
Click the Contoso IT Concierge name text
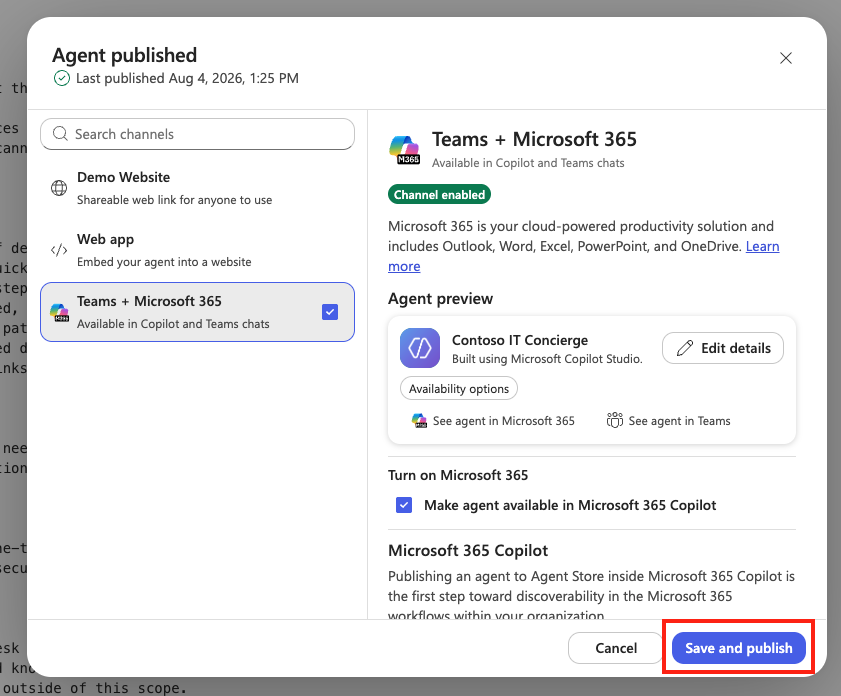click(520, 340)
